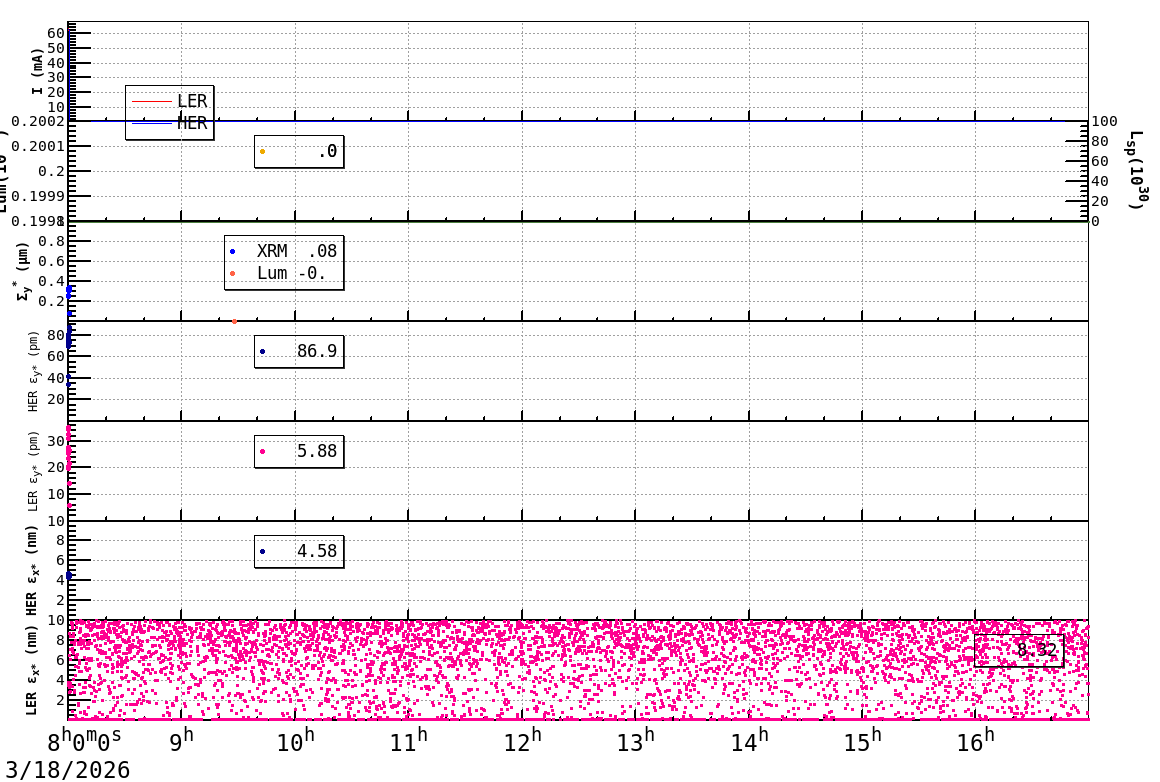This screenshot has height=782, width=1160.
Task: Click the 0.2002 luminosity tick label
Action: 38,121
